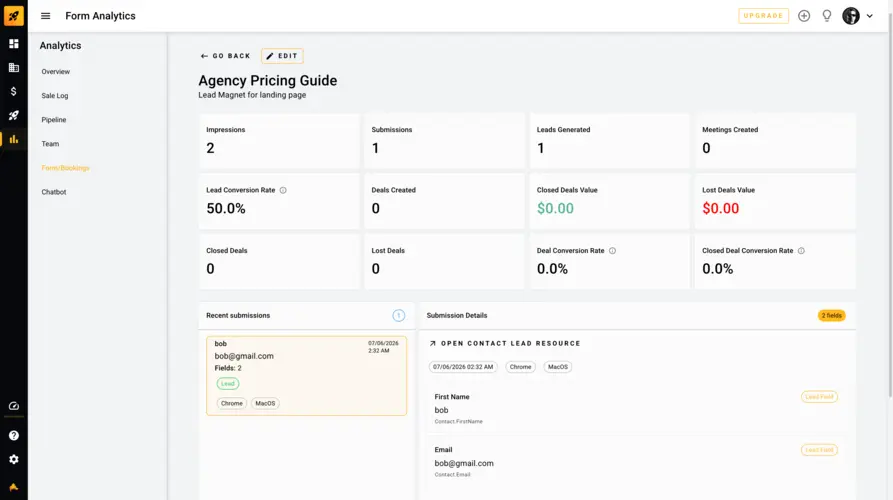Click the MacOS chip in Submission Details
Image resolution: width=893 pixels, height=500 pixels.
(558, 367)
